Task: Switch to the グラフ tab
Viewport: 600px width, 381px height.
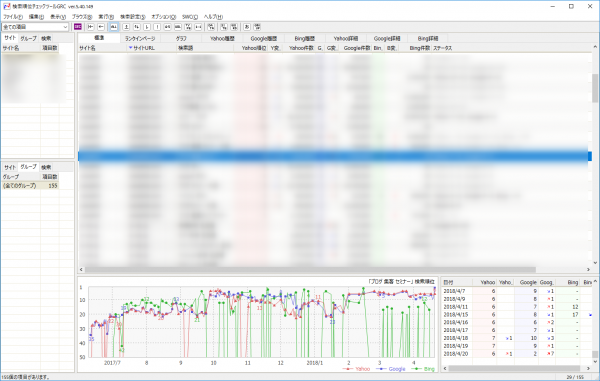Action: pos(181,38)
